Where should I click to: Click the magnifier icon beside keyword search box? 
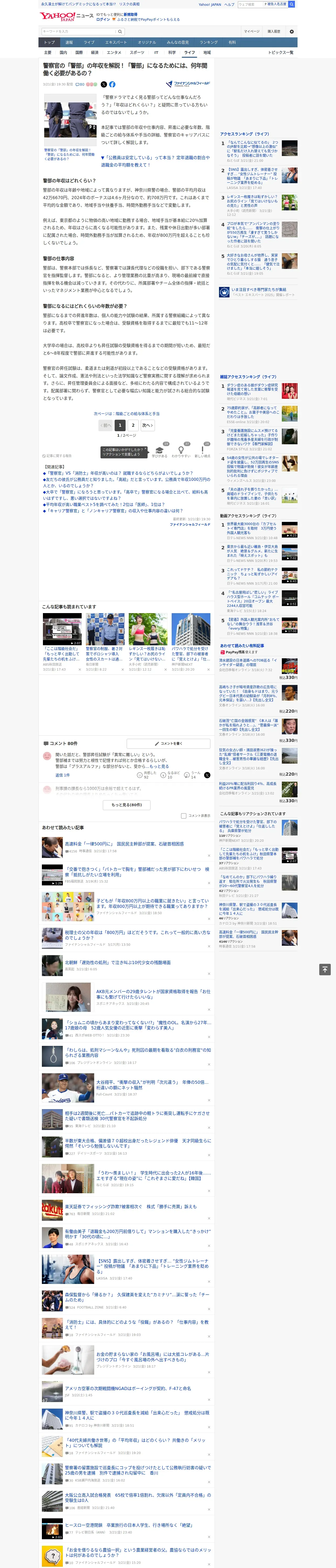(x=120, y=31)
